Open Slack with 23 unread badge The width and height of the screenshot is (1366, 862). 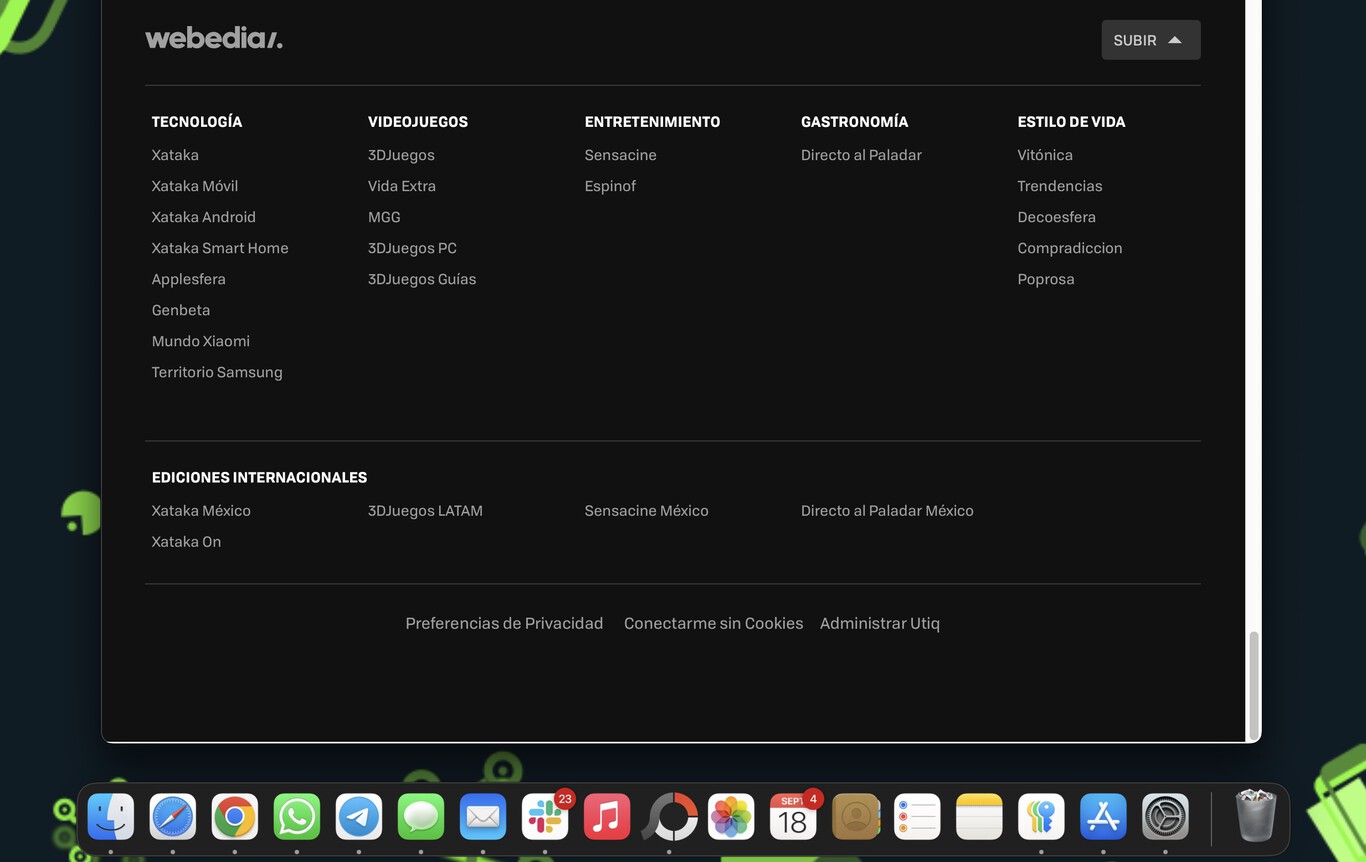coord(545,817)
